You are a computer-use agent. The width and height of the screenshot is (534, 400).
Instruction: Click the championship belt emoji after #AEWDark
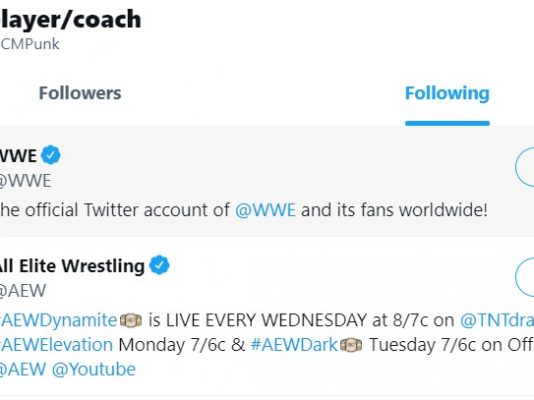pos(351,345)
